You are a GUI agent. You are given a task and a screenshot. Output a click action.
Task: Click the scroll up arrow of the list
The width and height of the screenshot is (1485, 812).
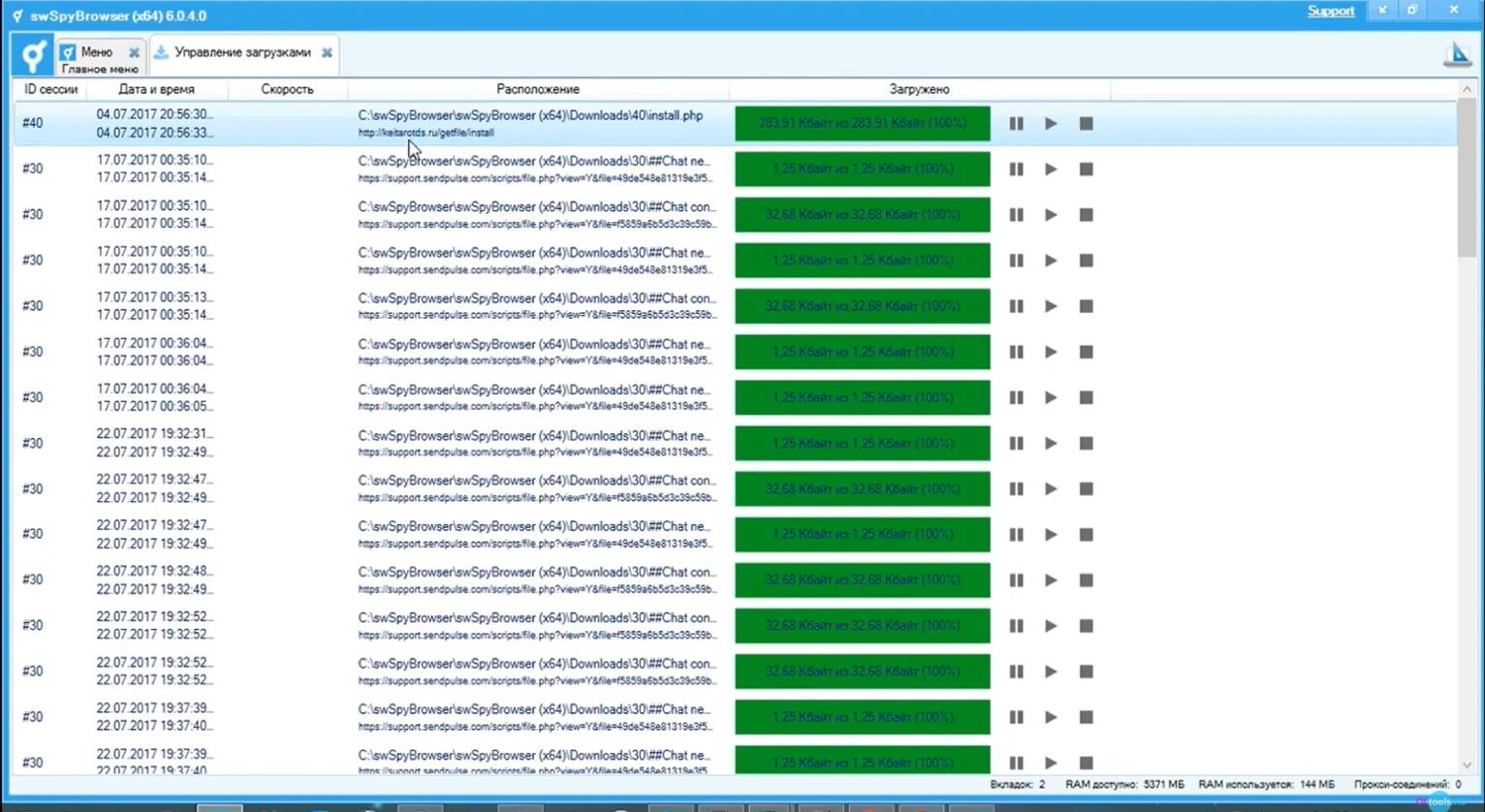coord(1466,89)
